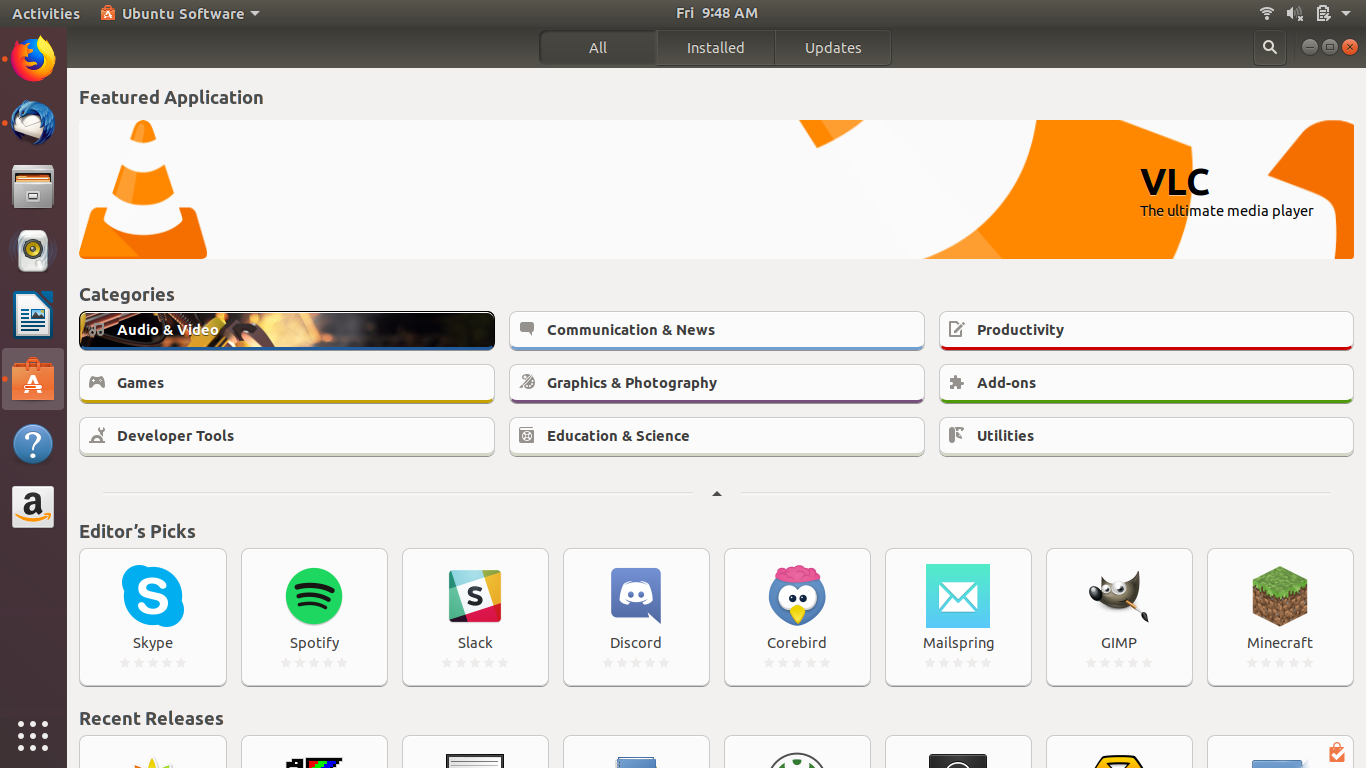This screenshot has height=768, width=1366.
Task: Open LibreOffice Writer from the dock
Action: point(33,315)
